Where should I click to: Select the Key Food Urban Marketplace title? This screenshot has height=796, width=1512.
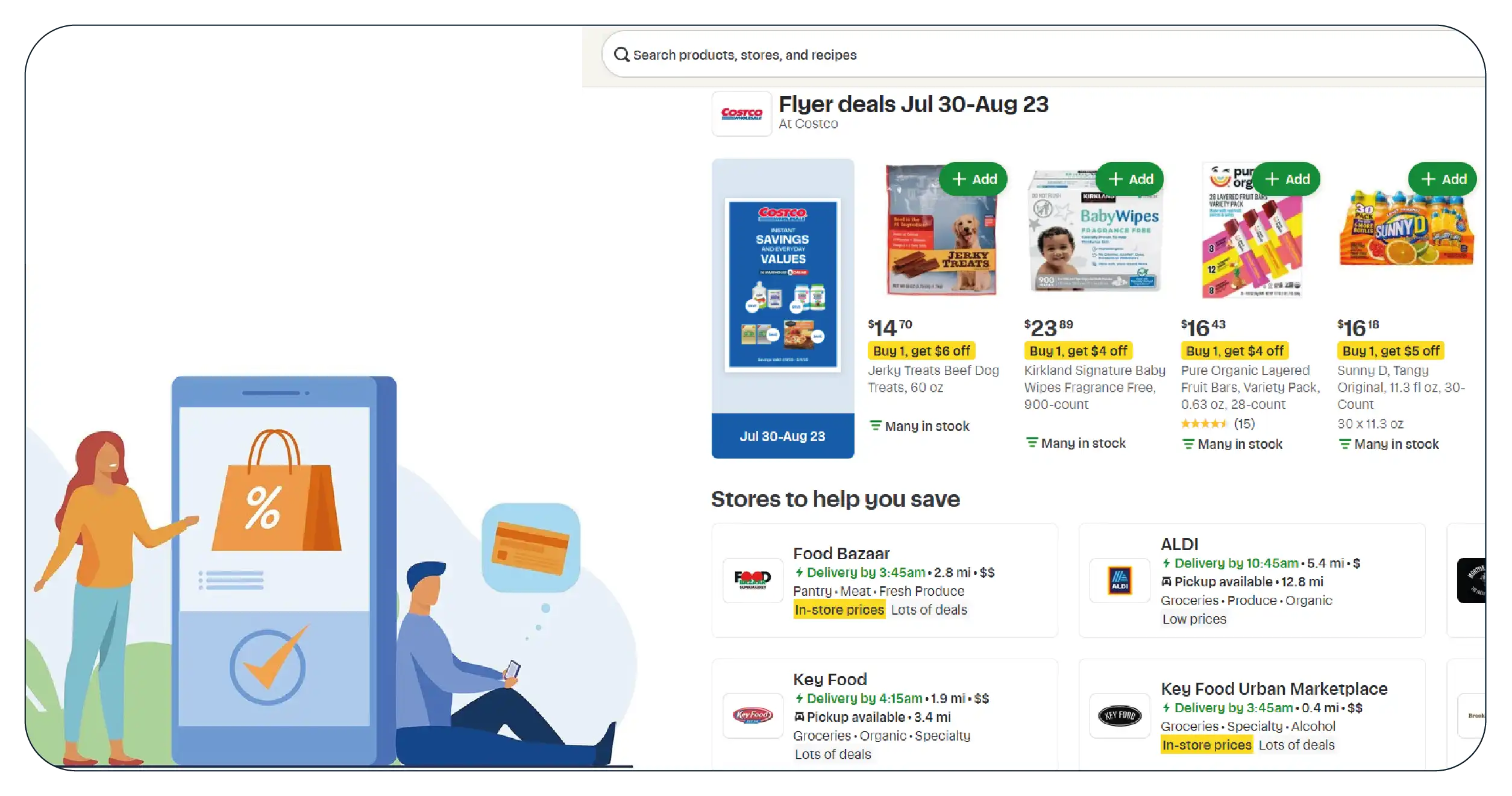click(1274, 689)
